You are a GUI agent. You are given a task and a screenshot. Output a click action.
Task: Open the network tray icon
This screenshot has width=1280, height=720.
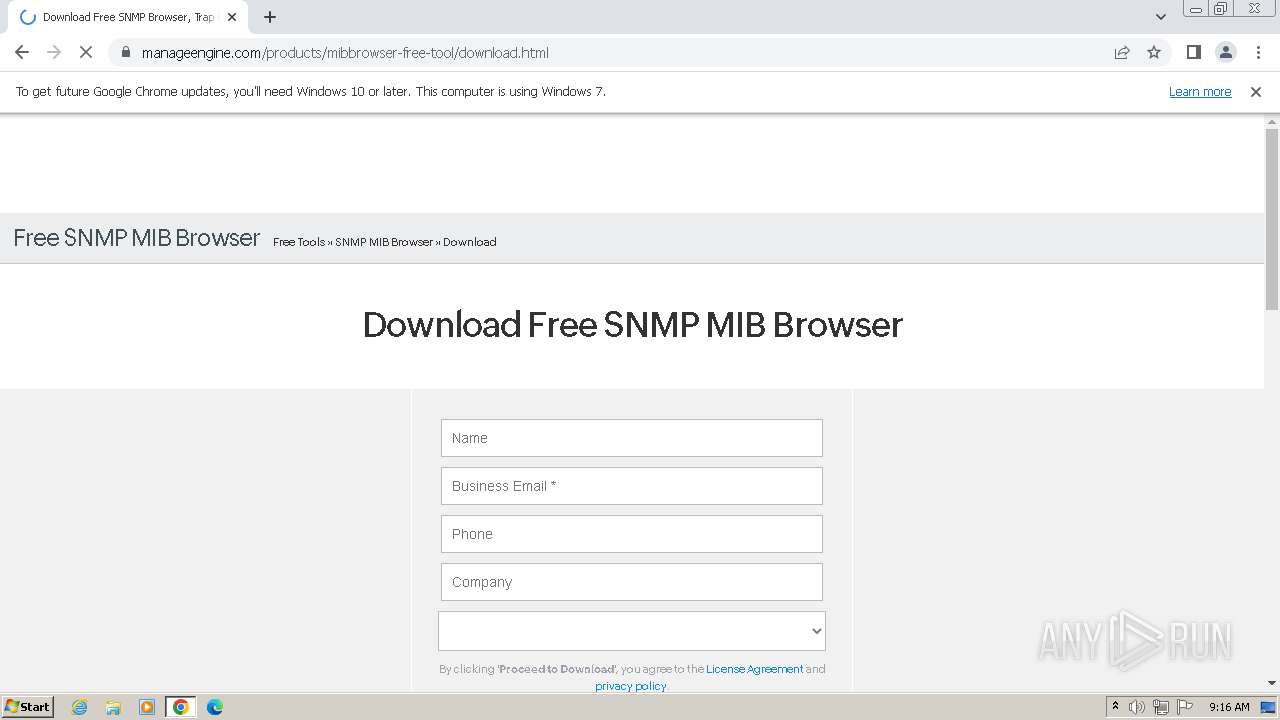(1161, 707)
